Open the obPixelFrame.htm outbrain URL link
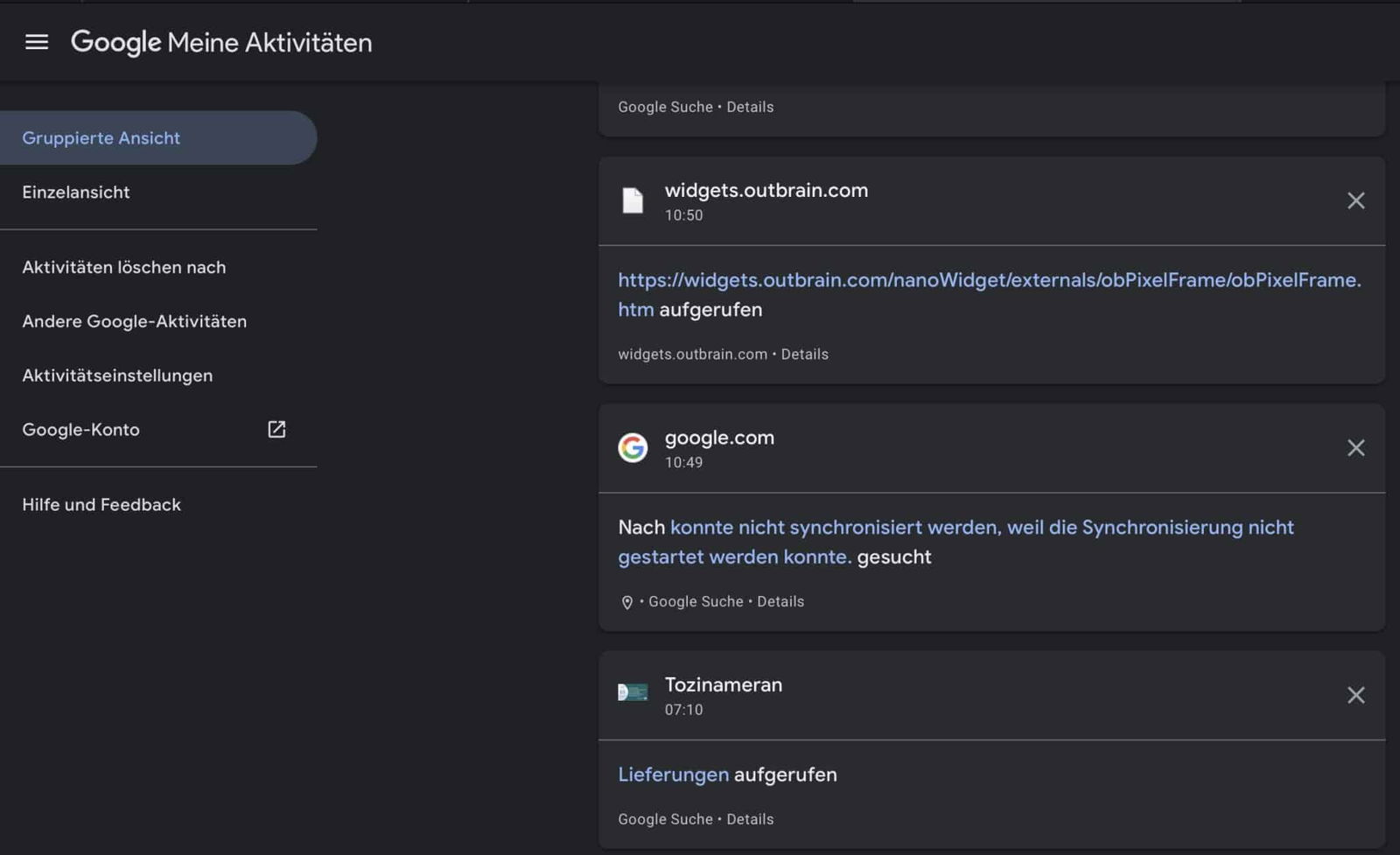The image size is (1400, 855). pyautogui.click(x=990, y=294)
